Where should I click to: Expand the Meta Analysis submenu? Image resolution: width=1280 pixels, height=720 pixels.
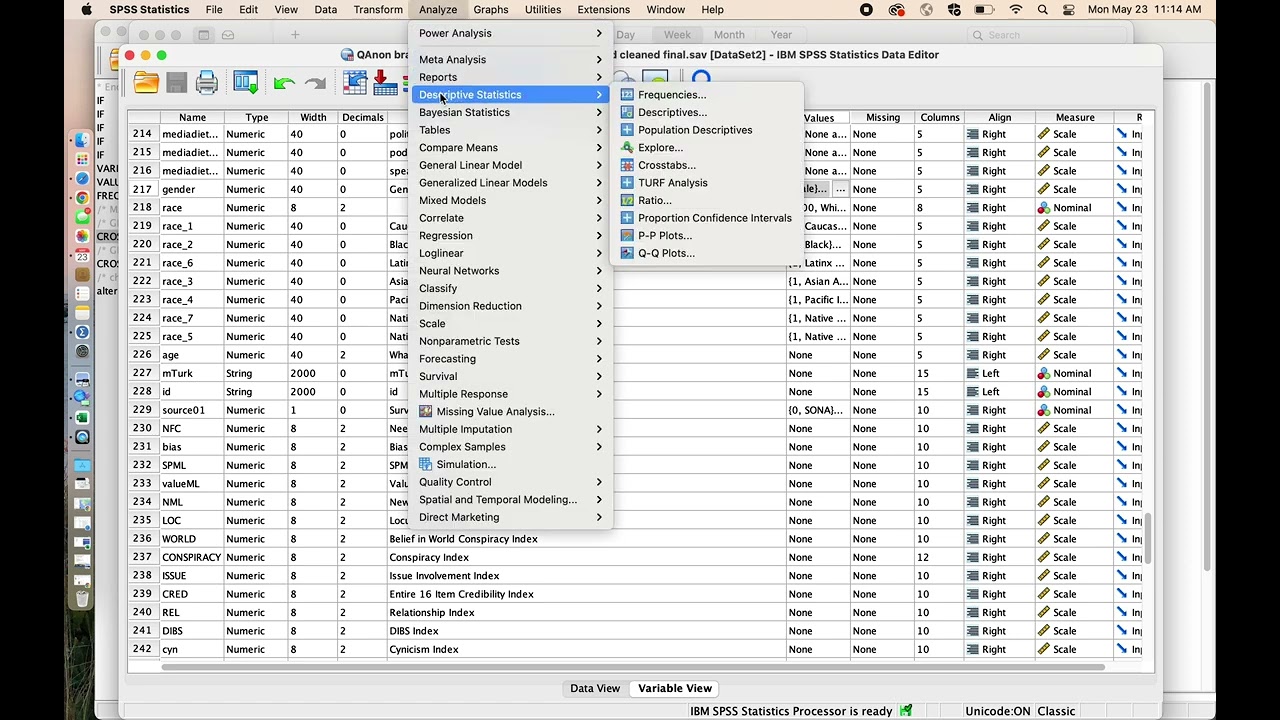[511, 60]
